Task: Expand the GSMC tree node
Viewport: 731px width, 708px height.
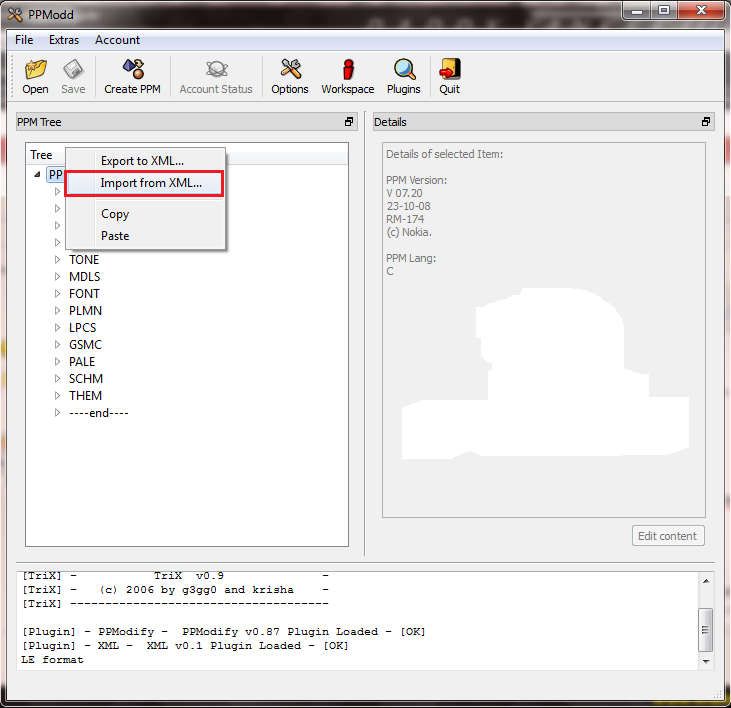Action: pyautogui.click(x=57, y=344)
